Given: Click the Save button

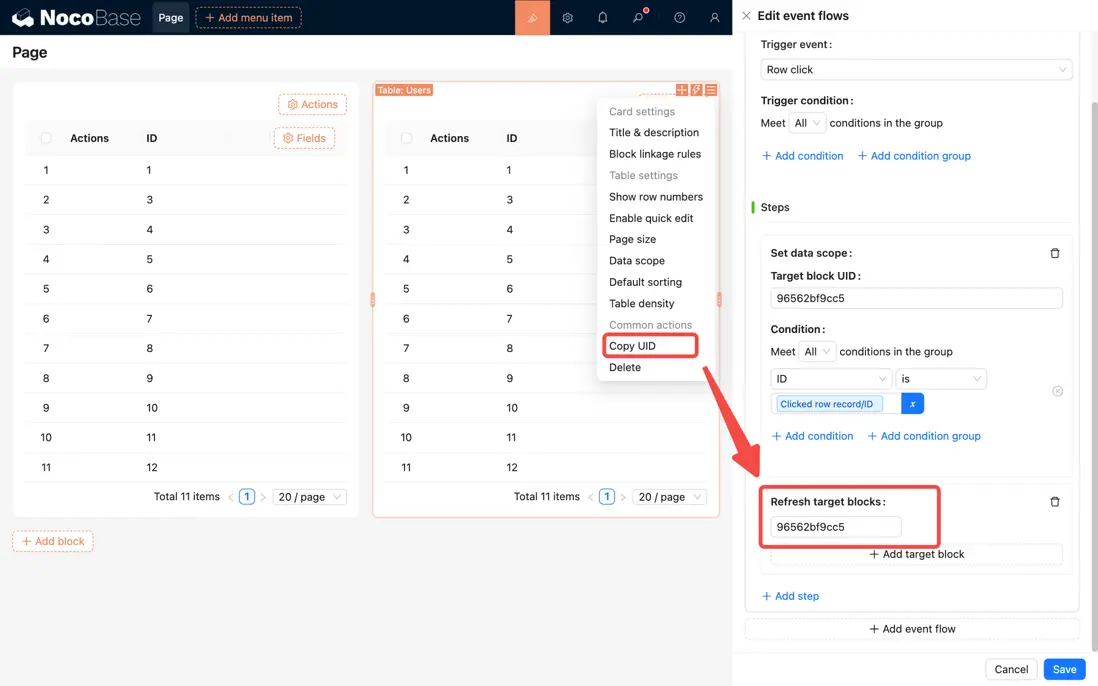Looking at the screenshot, I should (x=1064, y=669).
